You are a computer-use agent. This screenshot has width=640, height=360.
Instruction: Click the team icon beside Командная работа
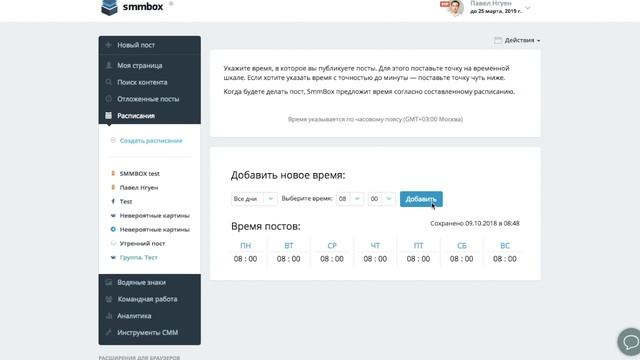[x=109, y=299]
